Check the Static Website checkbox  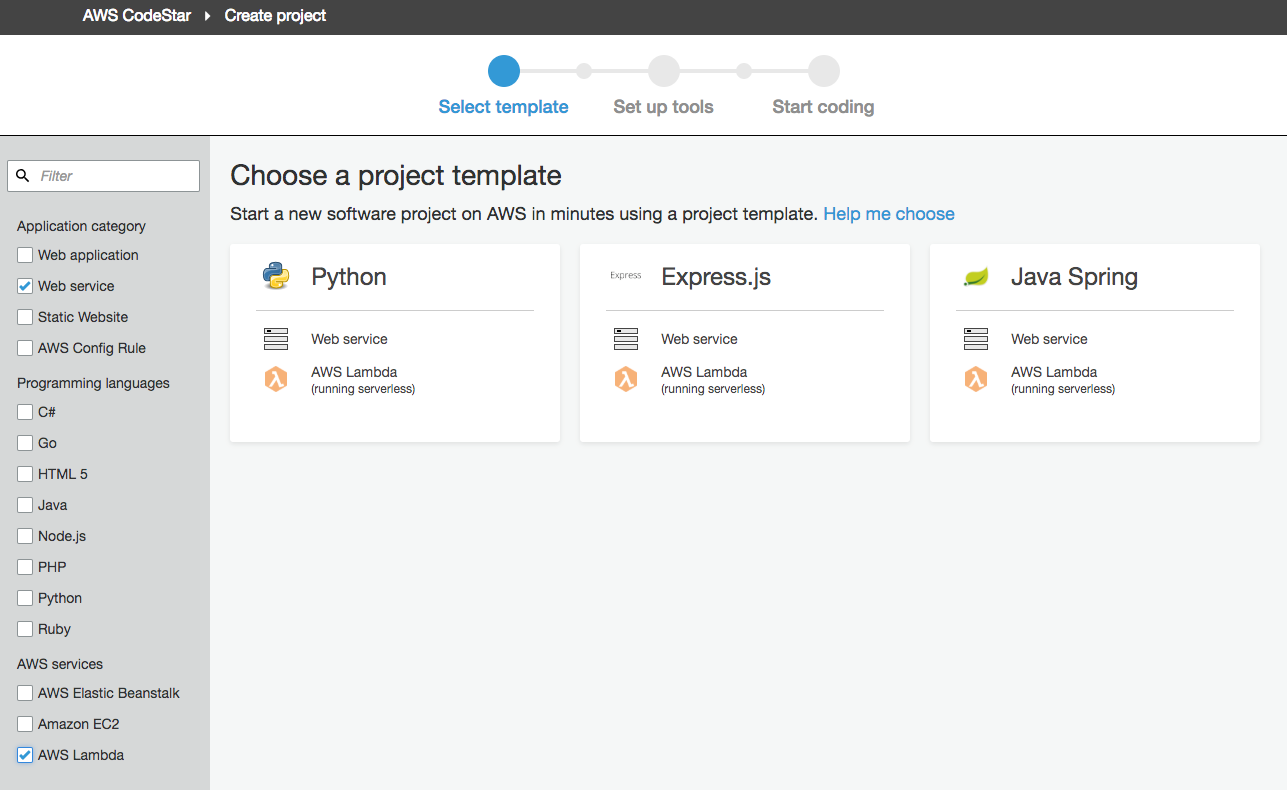25,317
